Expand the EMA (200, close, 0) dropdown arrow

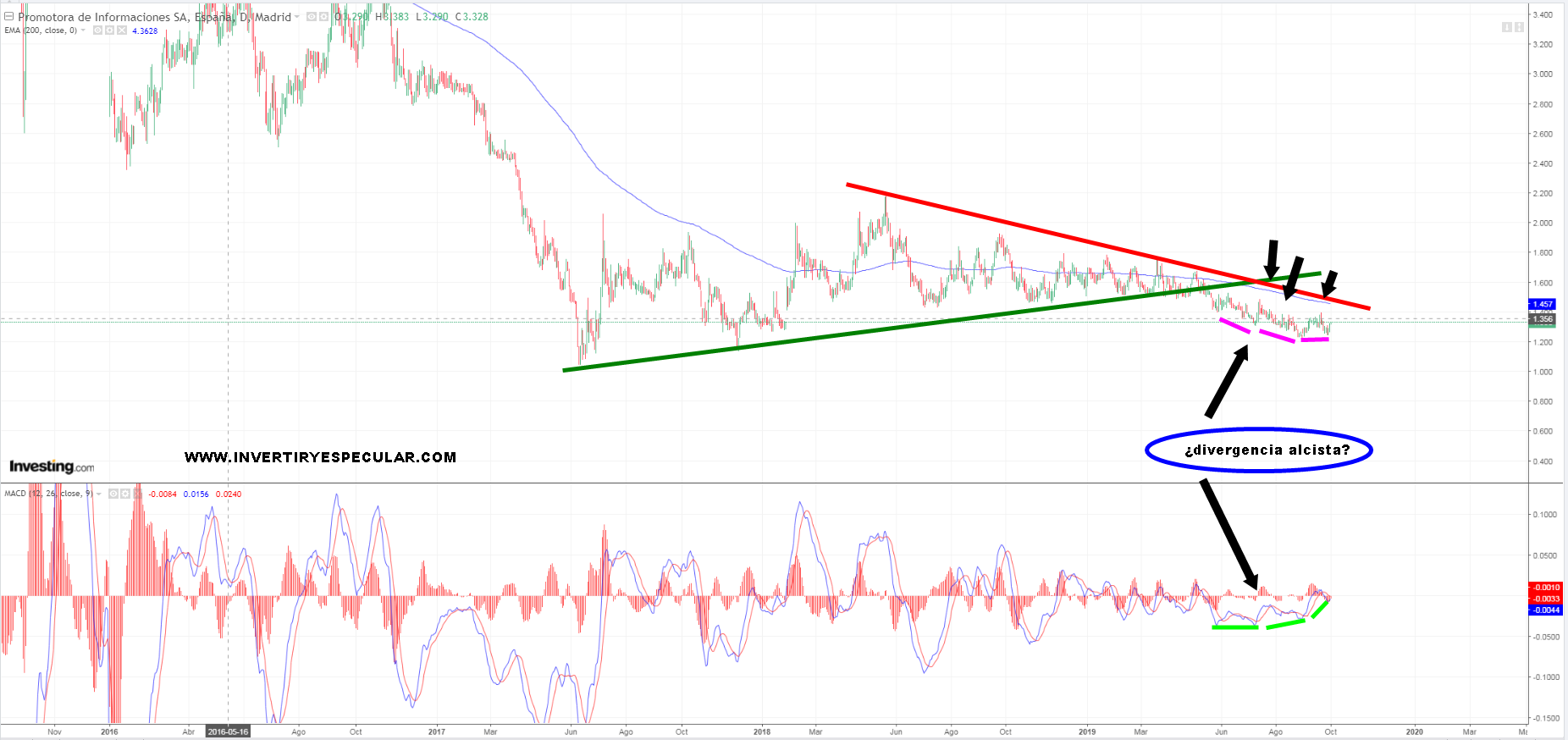coord(83,30)
